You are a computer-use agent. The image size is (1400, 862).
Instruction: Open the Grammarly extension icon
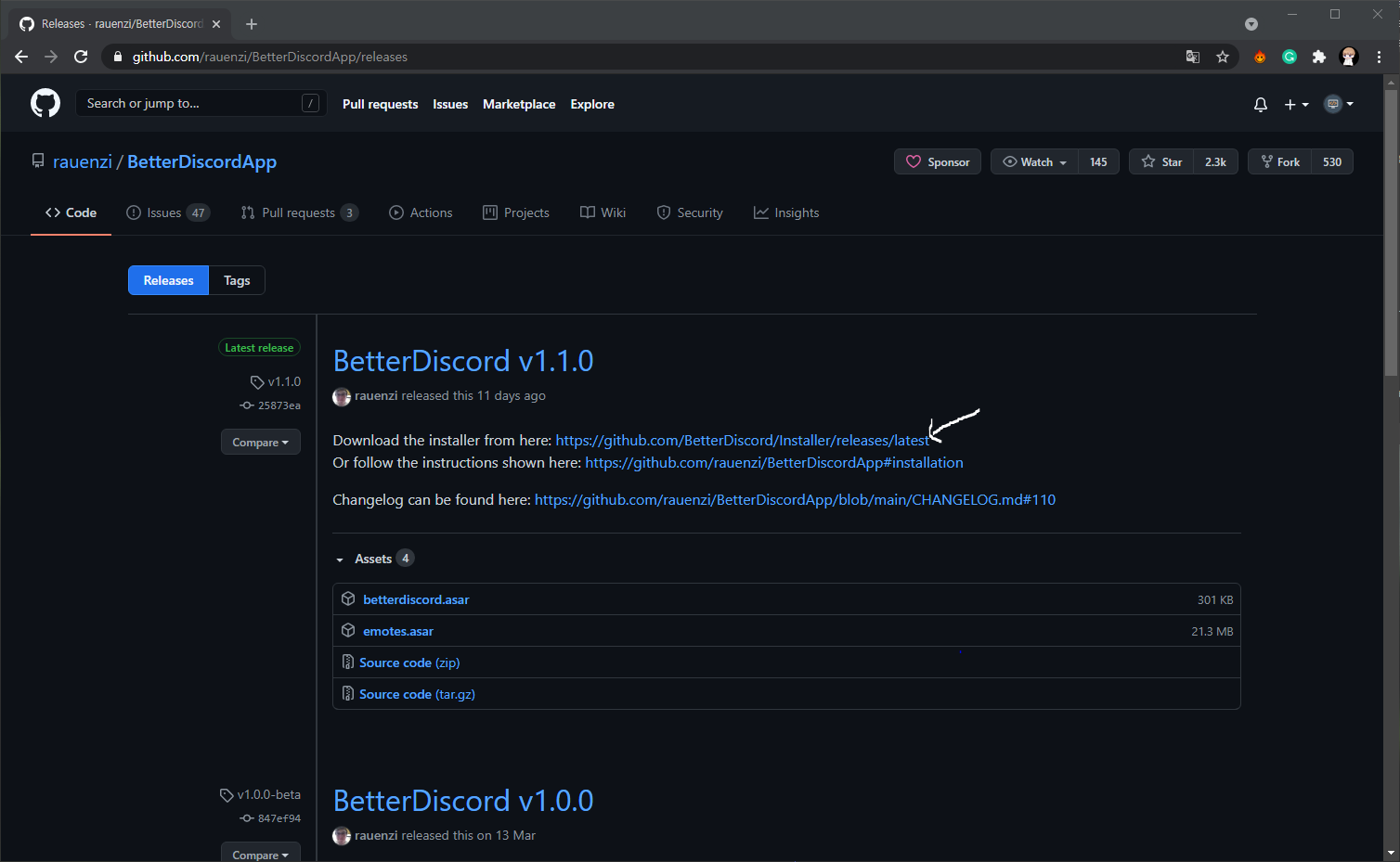tap(1290, 57)
